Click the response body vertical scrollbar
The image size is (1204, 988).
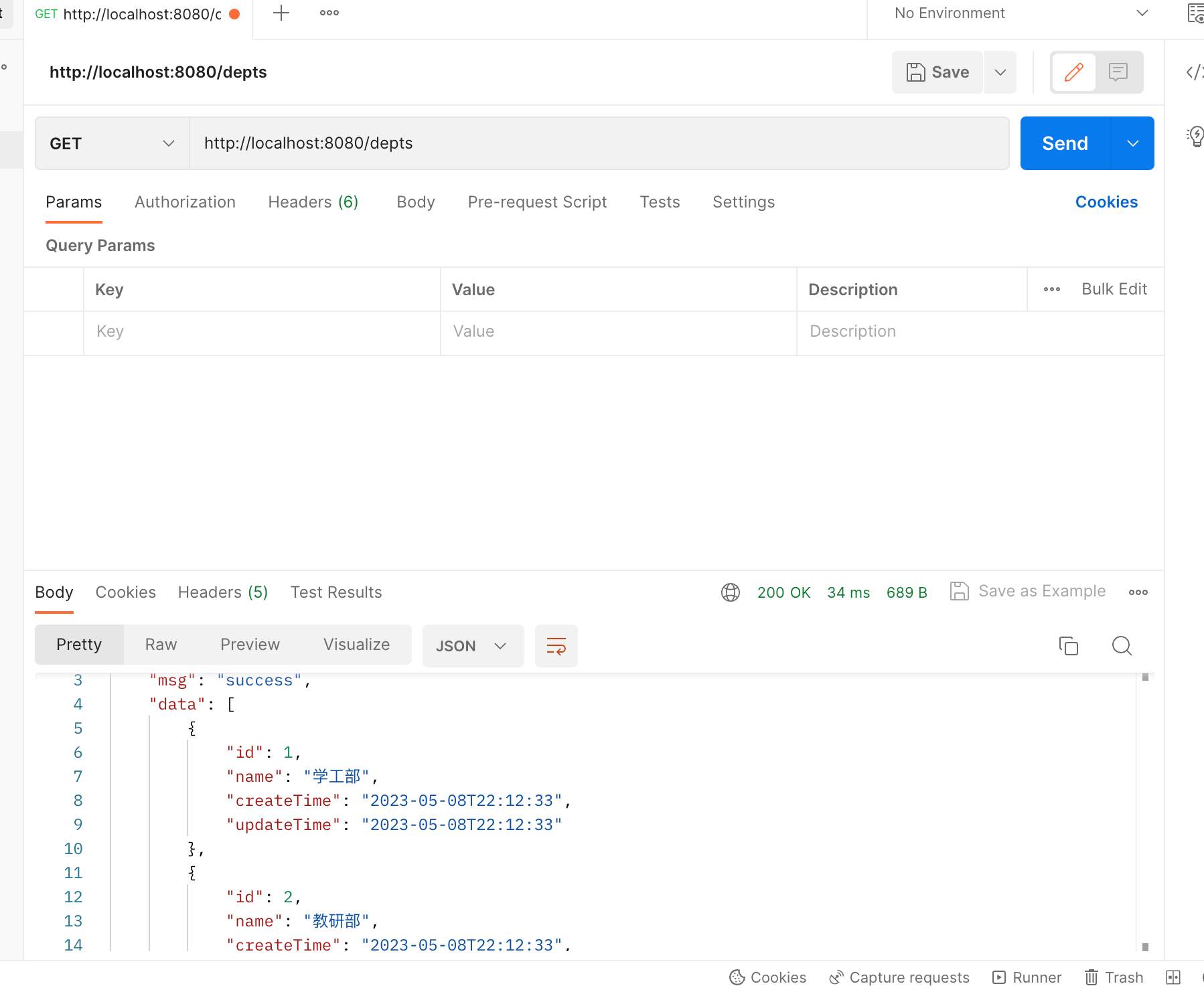coord(1145,811)
